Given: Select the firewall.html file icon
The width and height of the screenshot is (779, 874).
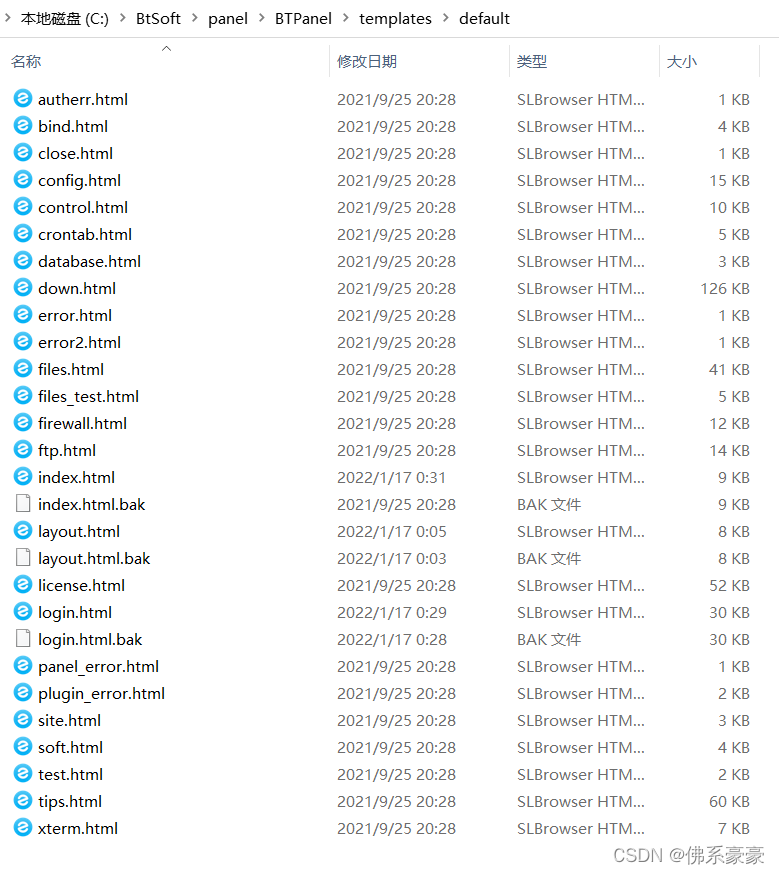Looking at the screenshot, I should click(x=23, y=423).
